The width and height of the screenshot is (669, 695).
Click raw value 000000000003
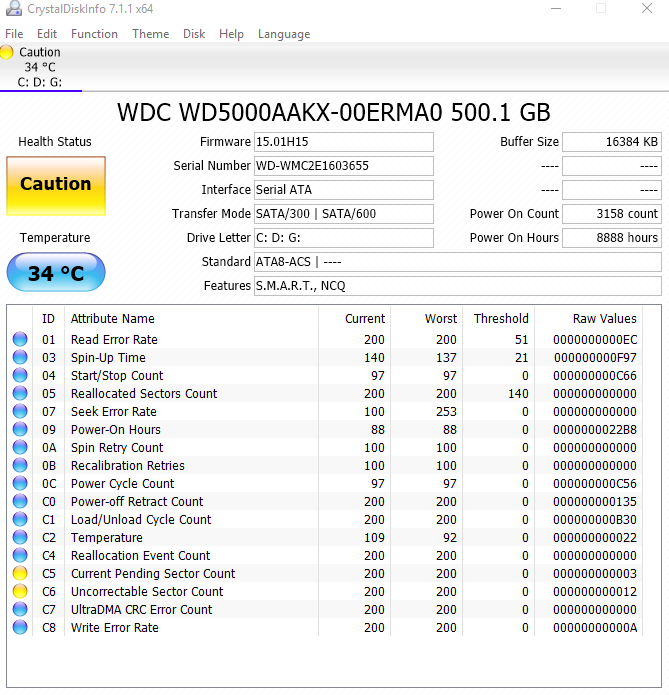595,574
